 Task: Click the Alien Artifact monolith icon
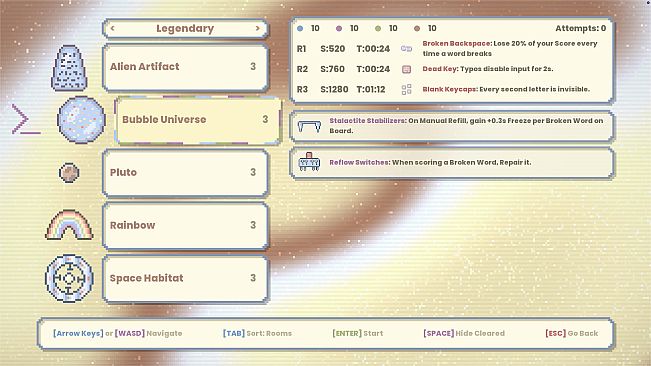point(69,68)
